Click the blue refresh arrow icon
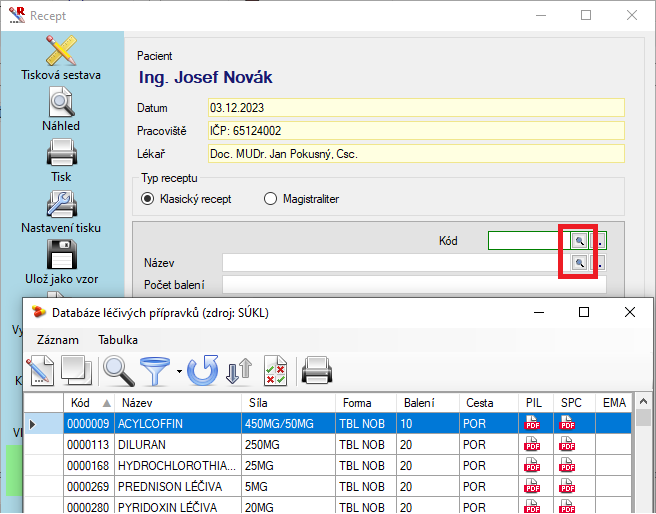This screenshot has width=656, height=514. 203,371
